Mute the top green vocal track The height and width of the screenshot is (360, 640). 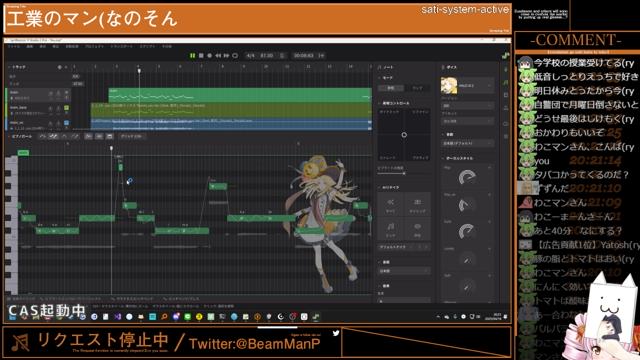51,93
